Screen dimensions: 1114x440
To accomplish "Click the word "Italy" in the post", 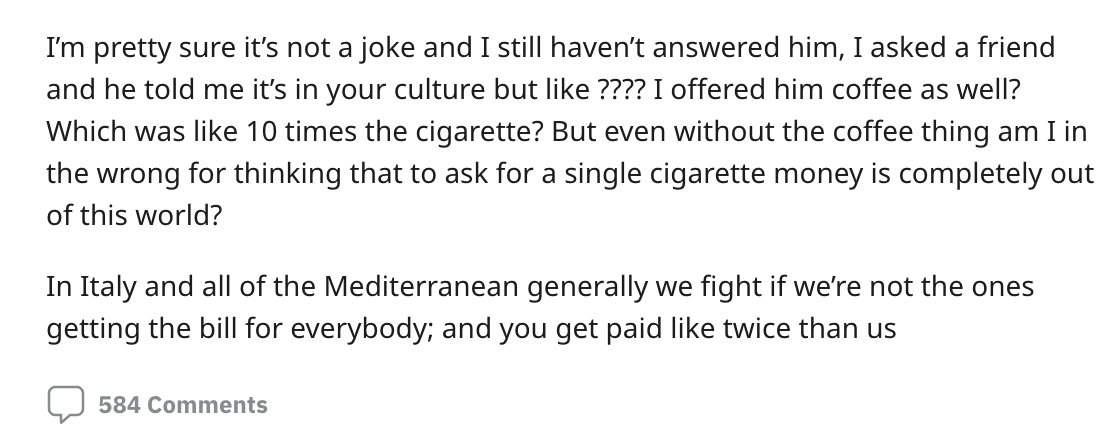I will click(x=97, y=287).
